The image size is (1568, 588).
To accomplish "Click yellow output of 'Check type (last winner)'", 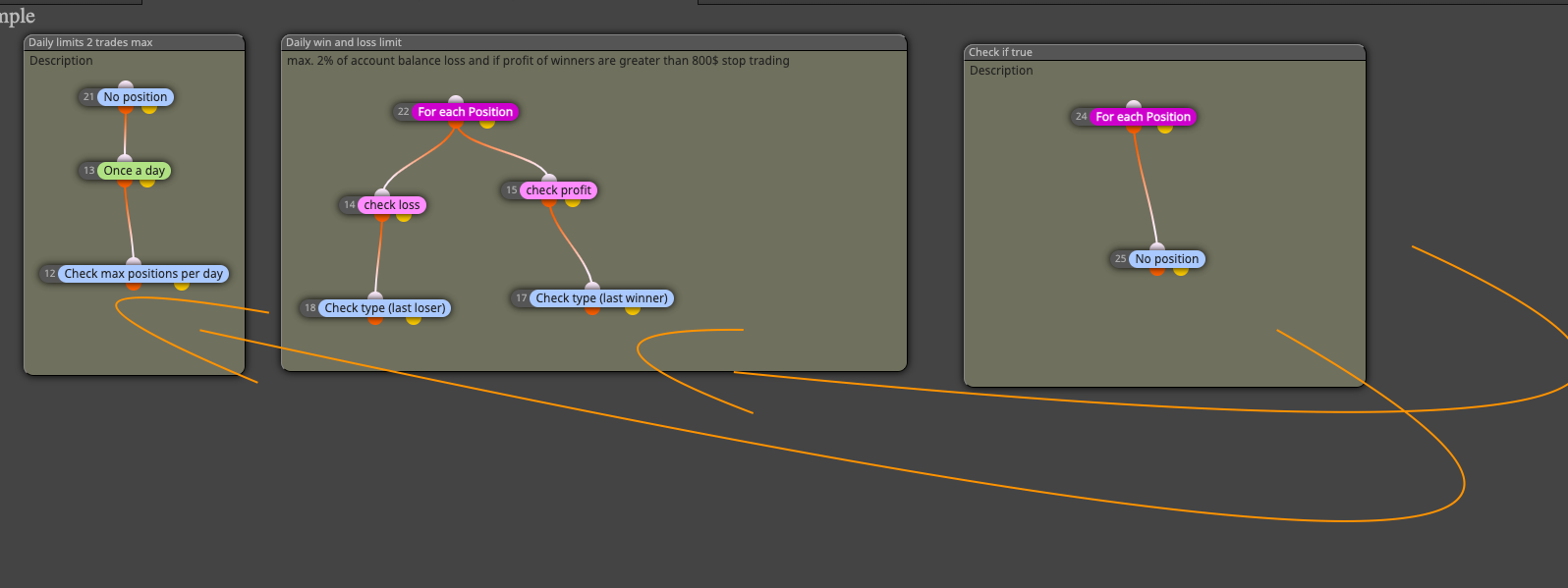I will 633,310.
